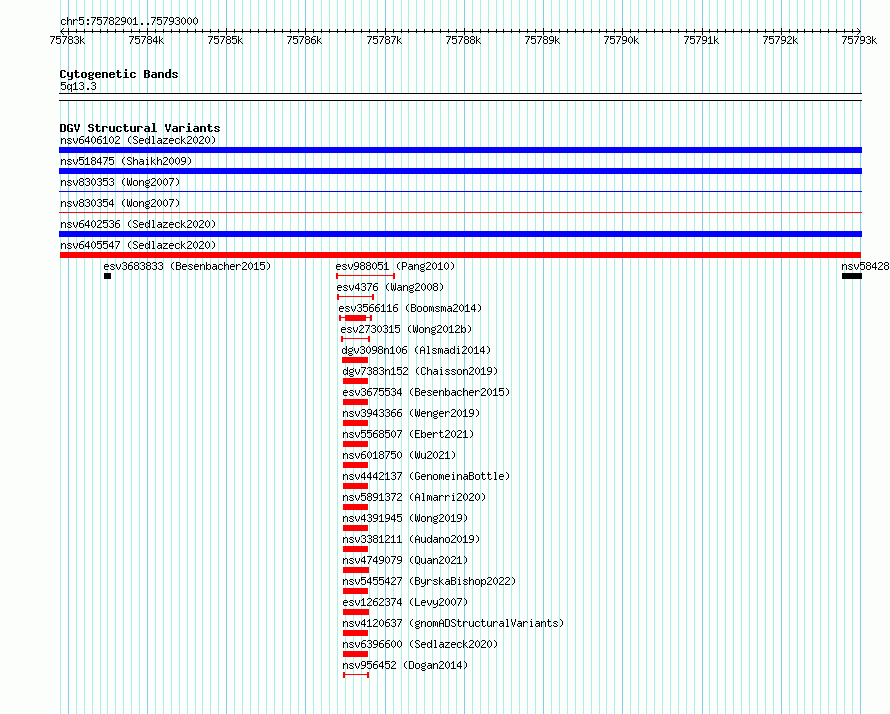Click the red bar under dgv3098n106

[x=355, y=360]
